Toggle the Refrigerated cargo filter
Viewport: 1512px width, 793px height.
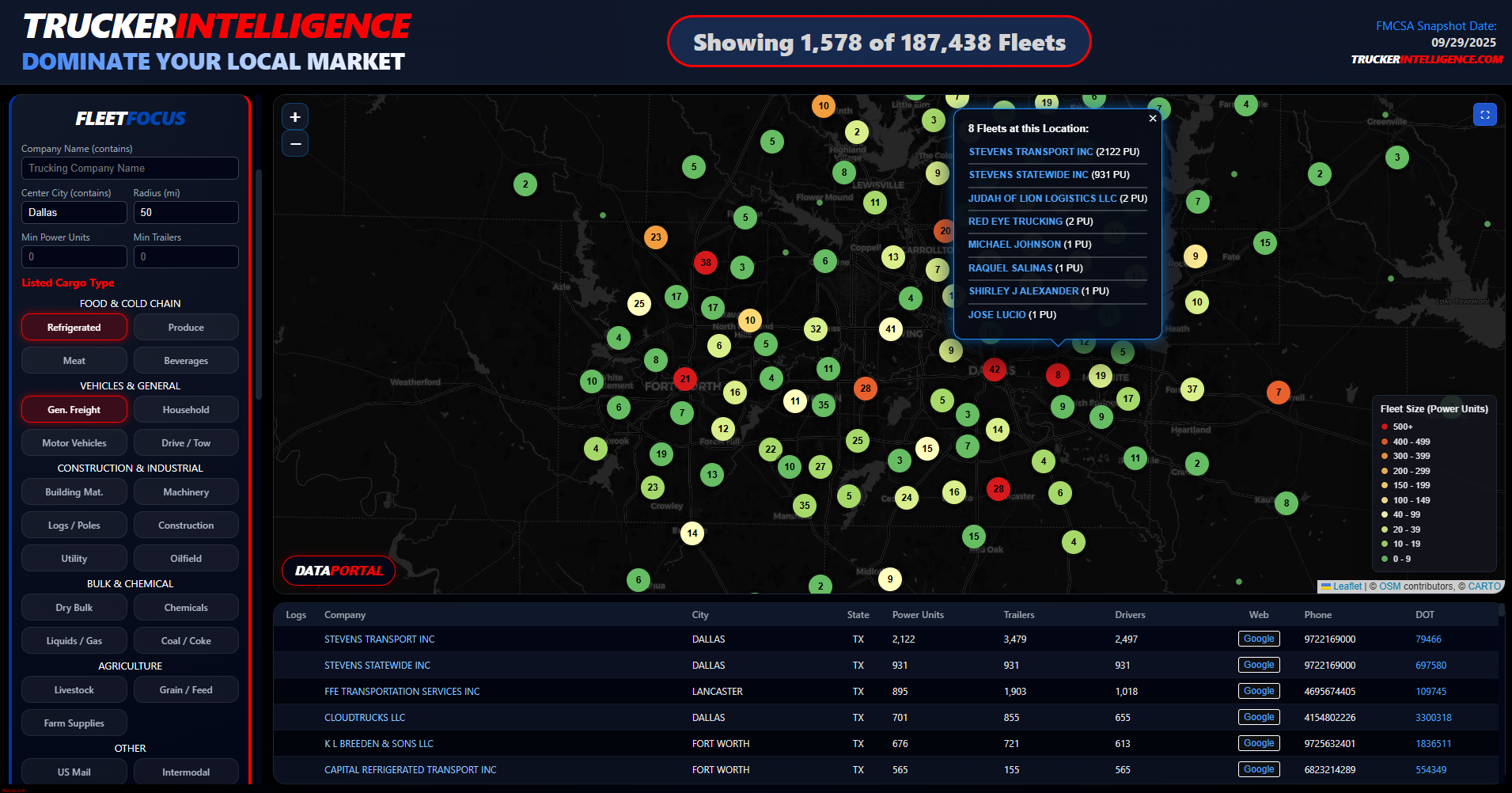point(74,327)
